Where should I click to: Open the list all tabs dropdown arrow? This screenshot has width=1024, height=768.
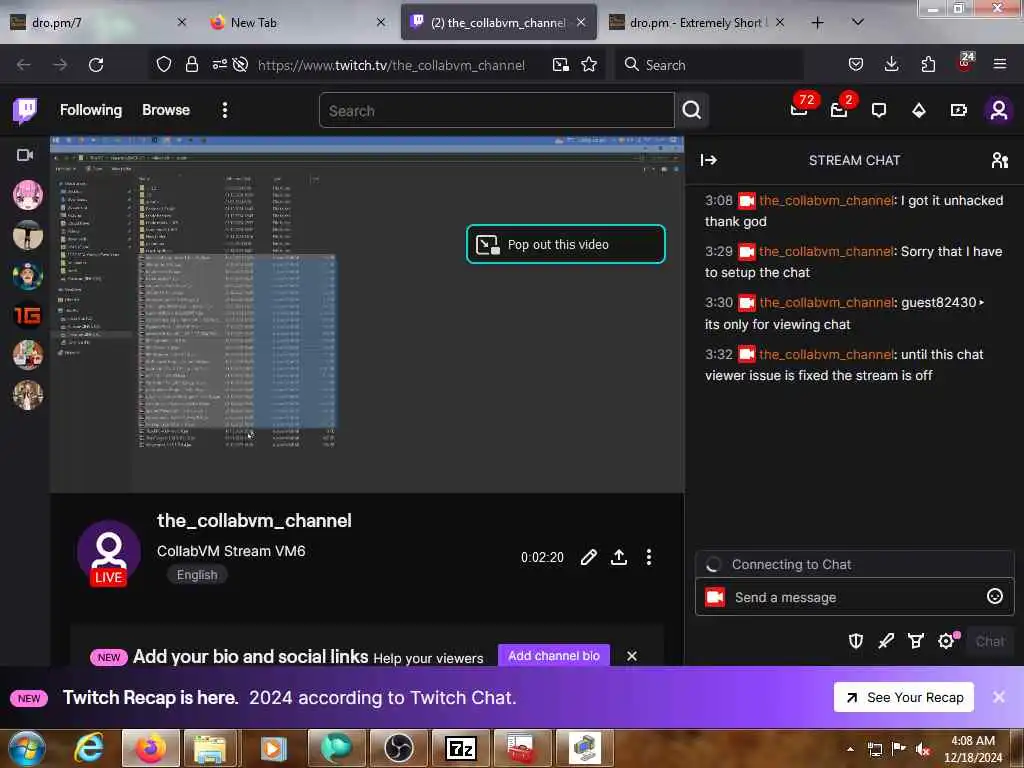coord(858,22)
